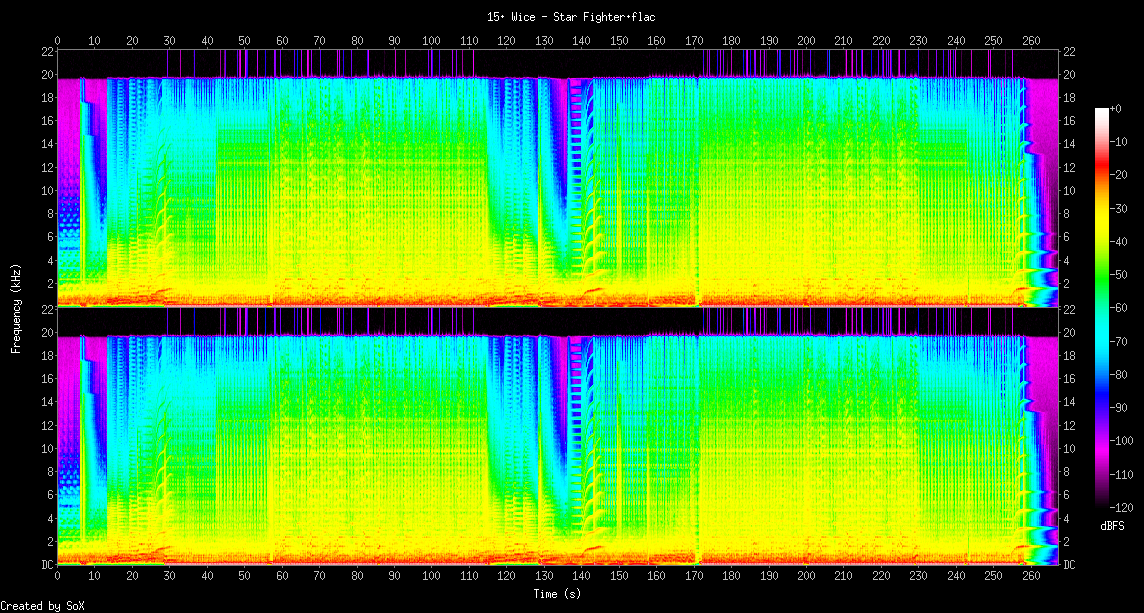The width and height of the screenshot is (1144, 613).
Task: Click the 130 tick on the top time axis
Action: pyautogui.click(x=544, y=41)
